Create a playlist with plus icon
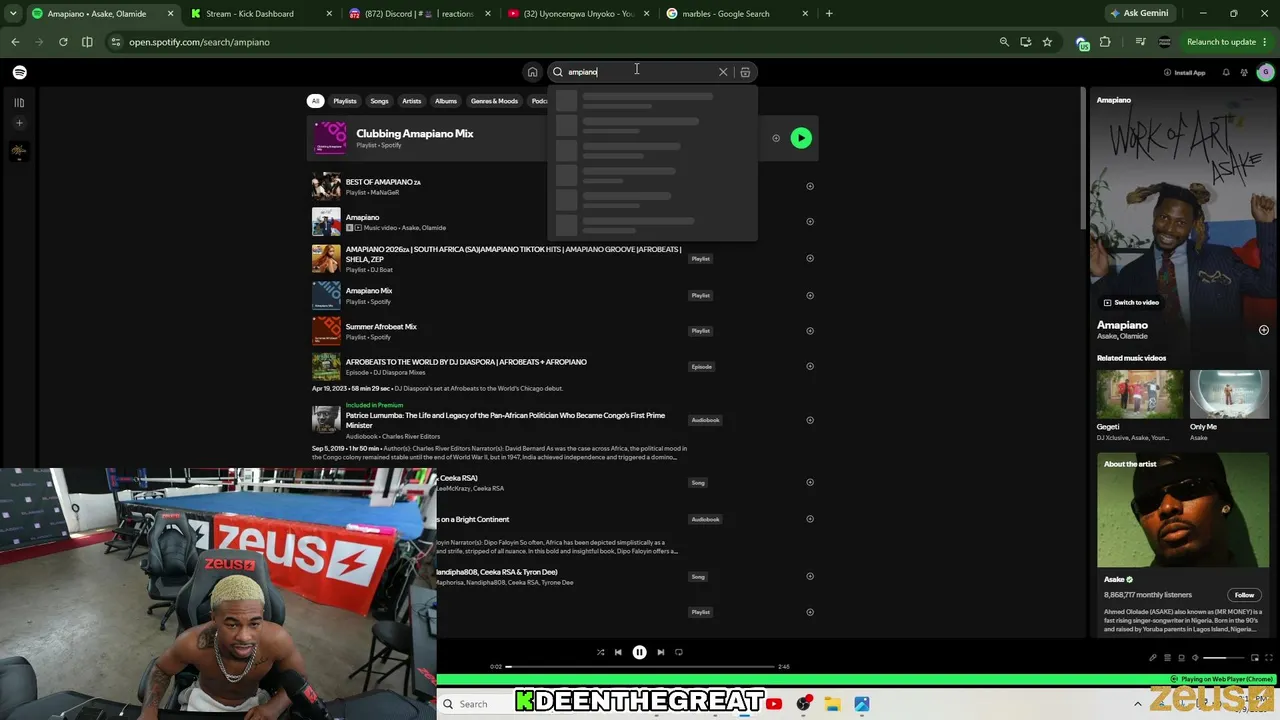 coord(19,123)
